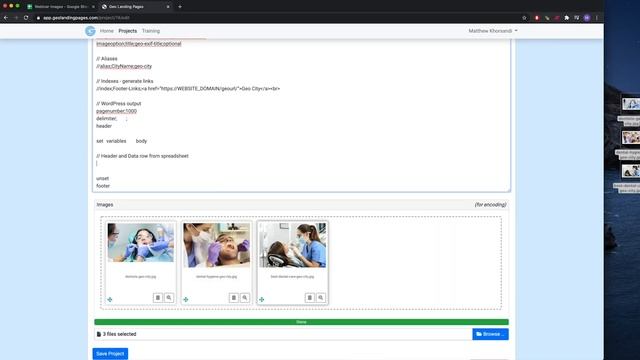Click the '// Aliases' comment line
Image resolution: width=640 pixels, height=360 pixels.
click(x=107, y=59)
